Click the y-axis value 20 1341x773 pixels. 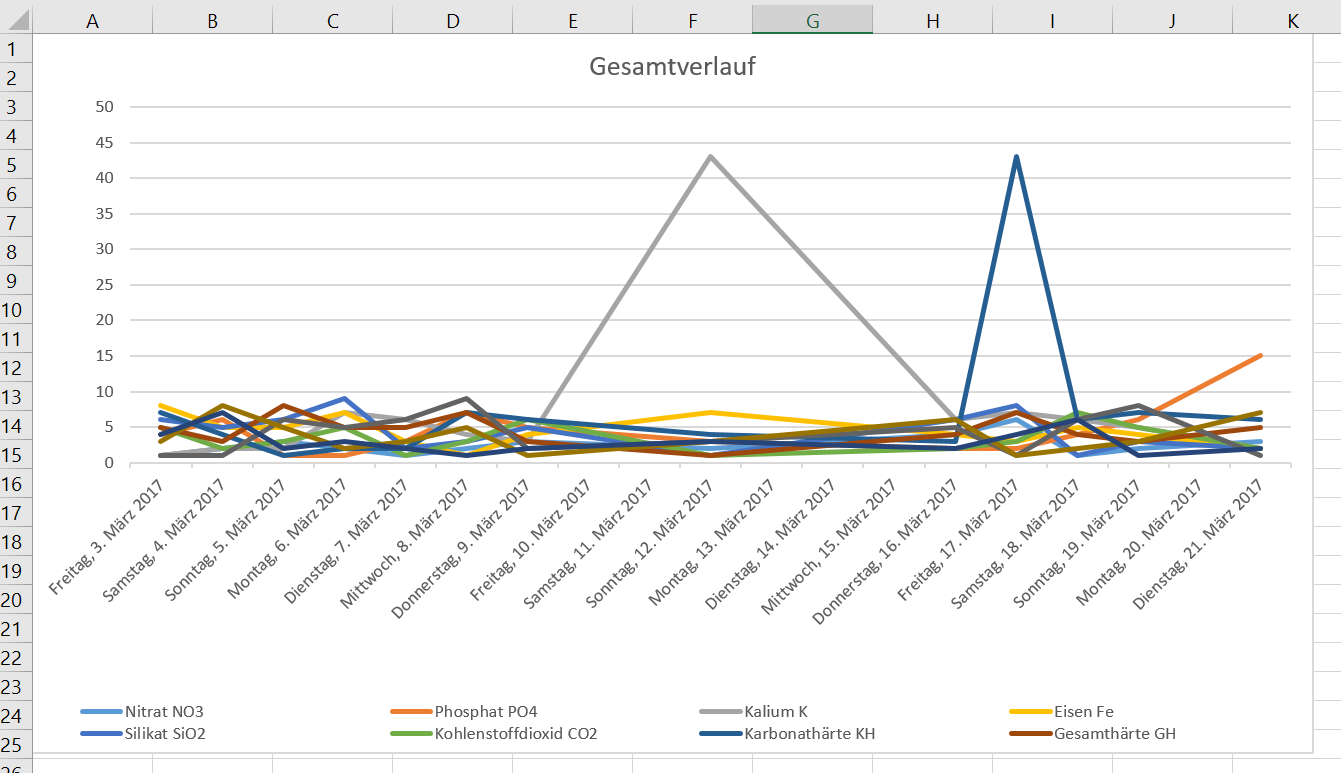tap(106, 320)
